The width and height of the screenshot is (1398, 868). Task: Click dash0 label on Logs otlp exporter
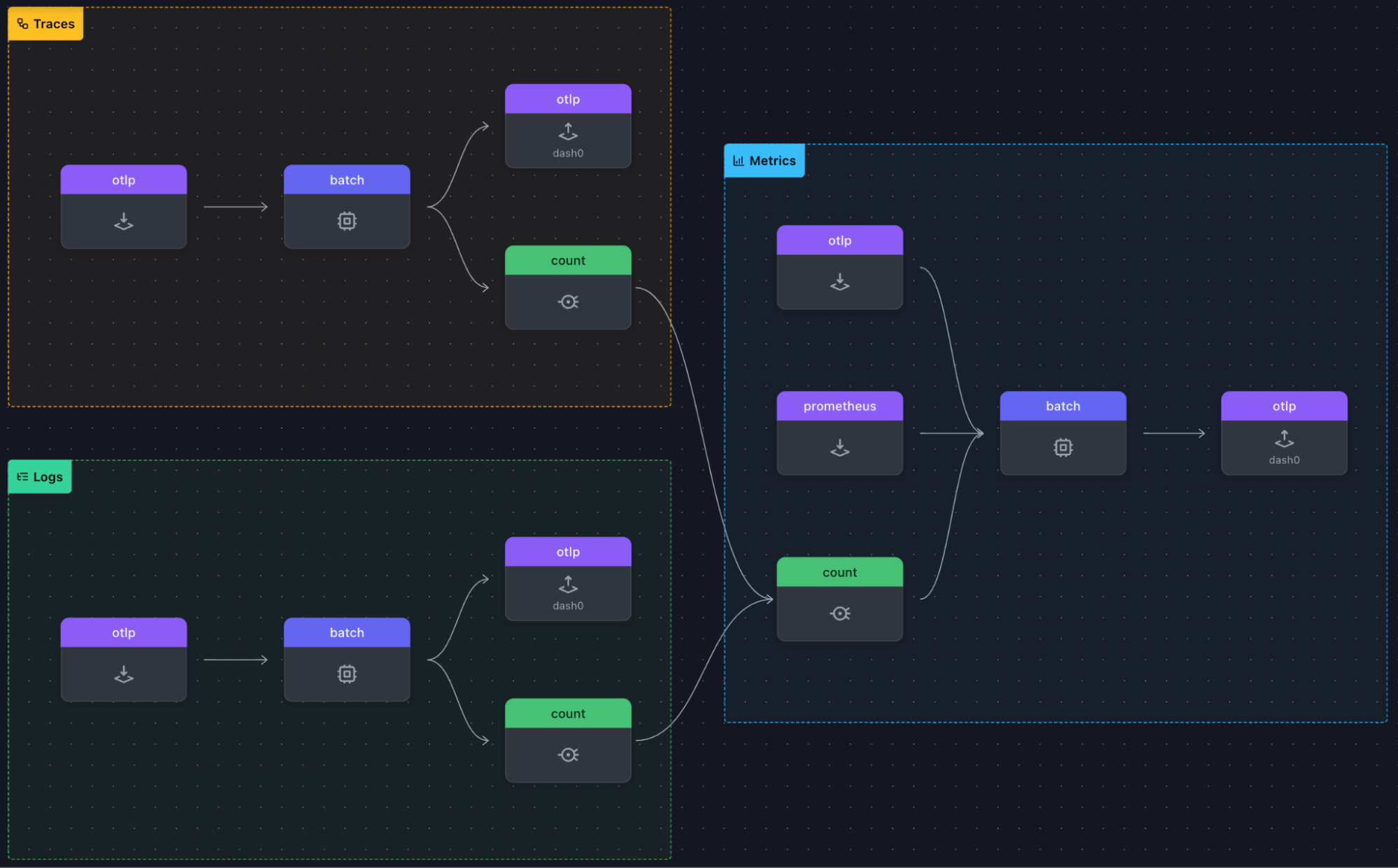568,606
